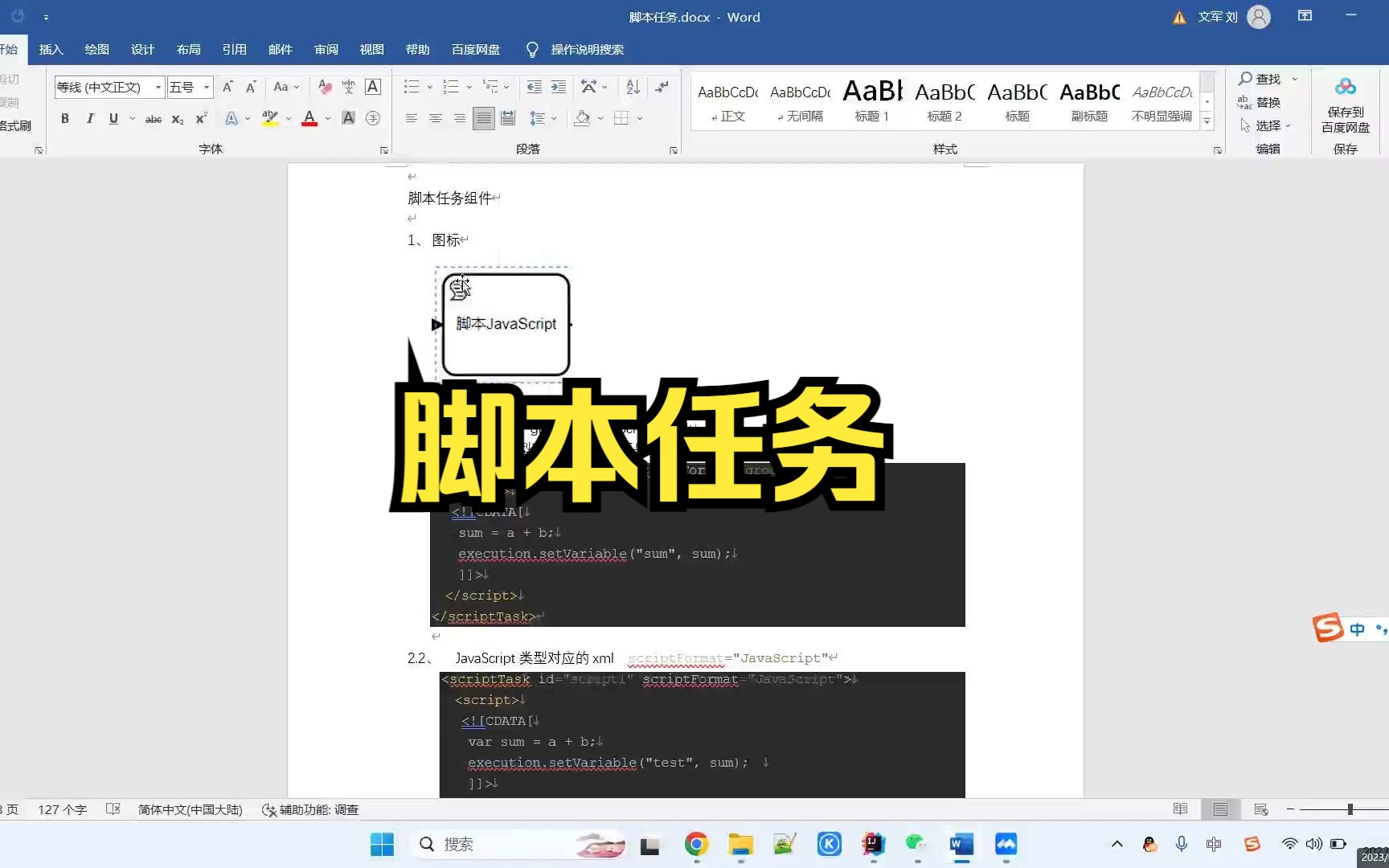The width and height of the screenshot is (1389, 868).
Task: Align text left in the paragraph group
Action: [411, 118]
